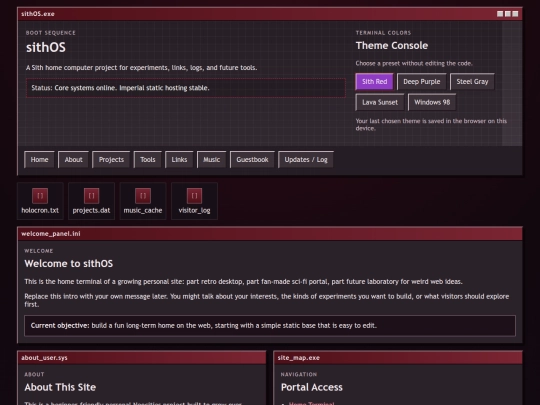Switch to Deep Purple theme
The image size is (540, 405).
coord(422,82)
